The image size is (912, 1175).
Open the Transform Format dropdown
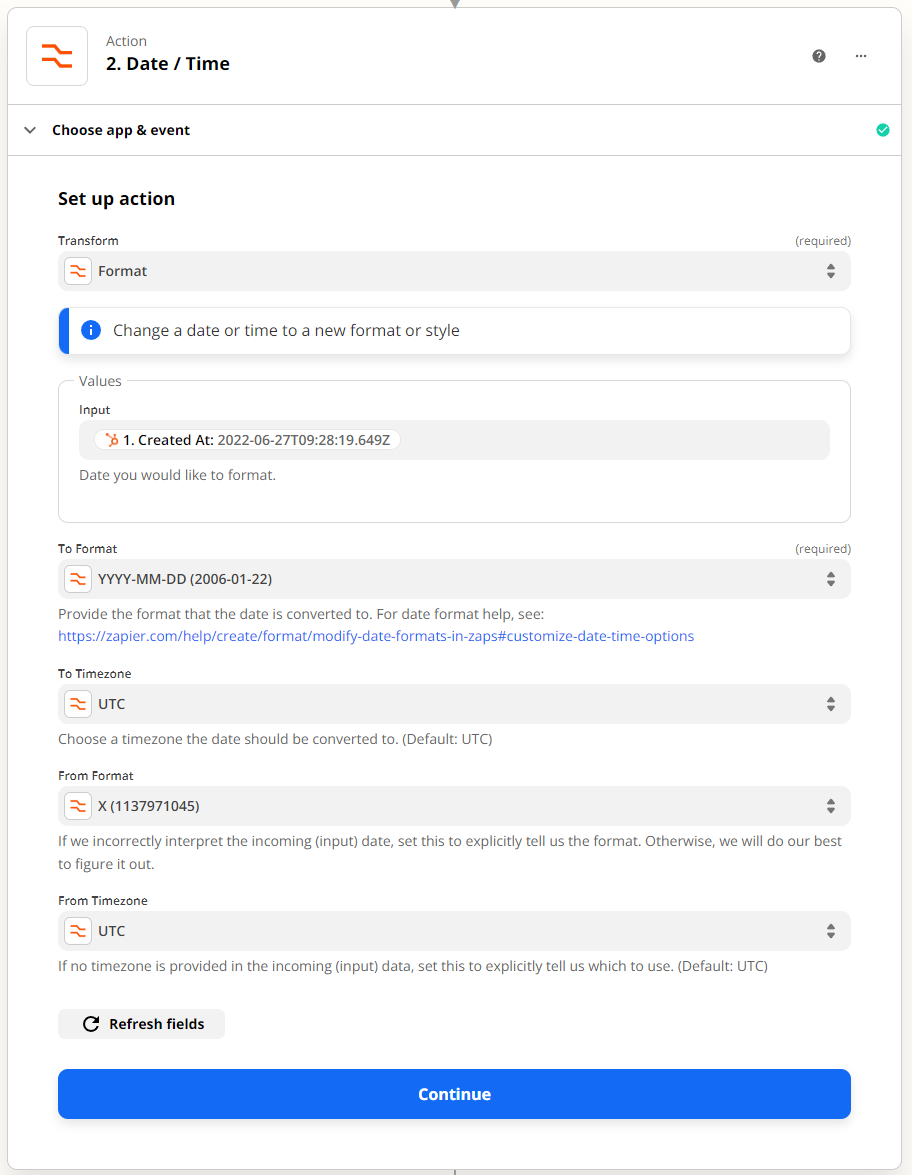(x=454, y=271)
